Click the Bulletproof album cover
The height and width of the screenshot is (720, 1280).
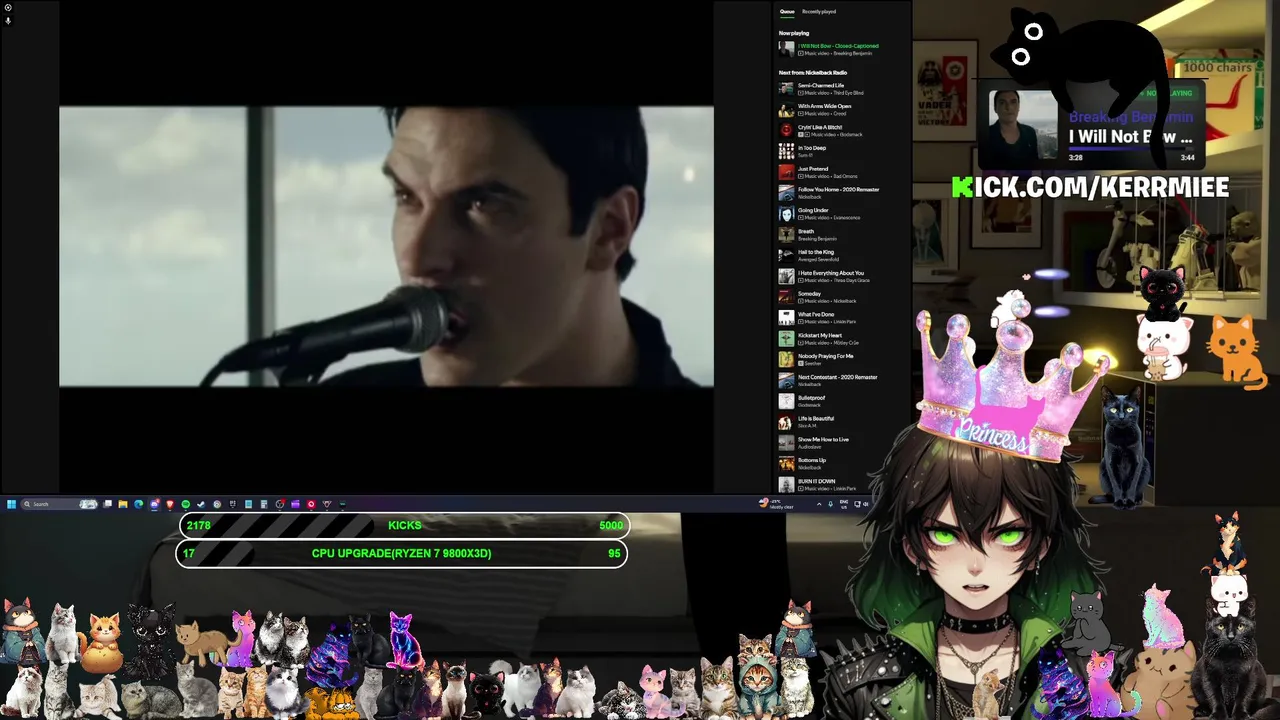click(x=787, y=401)
